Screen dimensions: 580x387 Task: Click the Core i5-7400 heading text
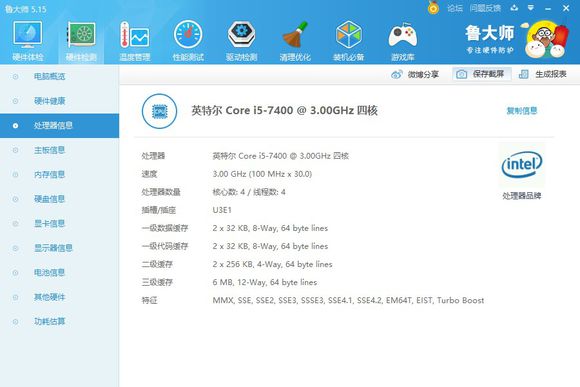284,110
